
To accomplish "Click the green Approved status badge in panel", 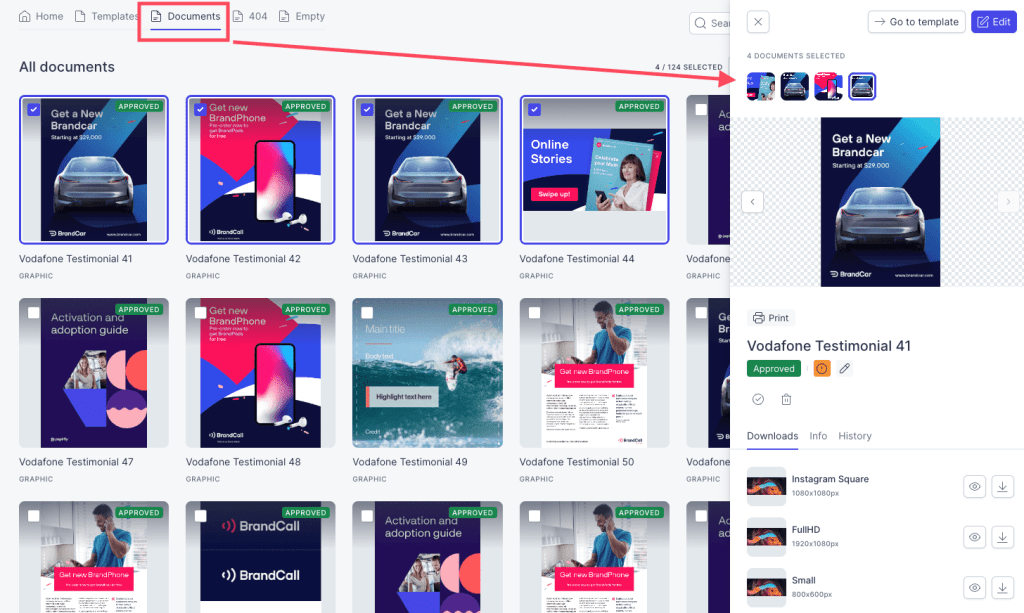I will (774, 369).
